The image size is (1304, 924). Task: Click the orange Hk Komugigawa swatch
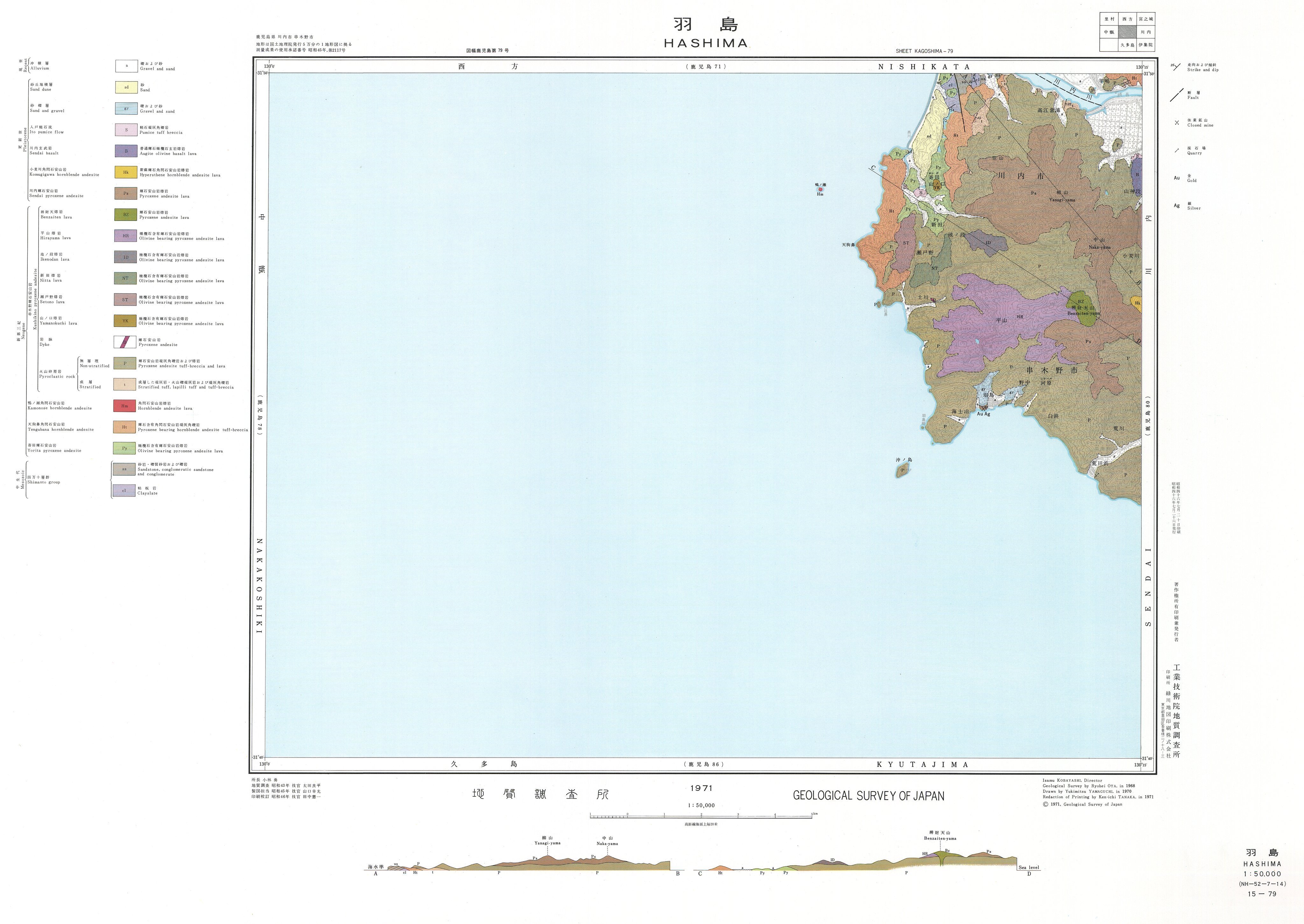[x=126, y=172]
